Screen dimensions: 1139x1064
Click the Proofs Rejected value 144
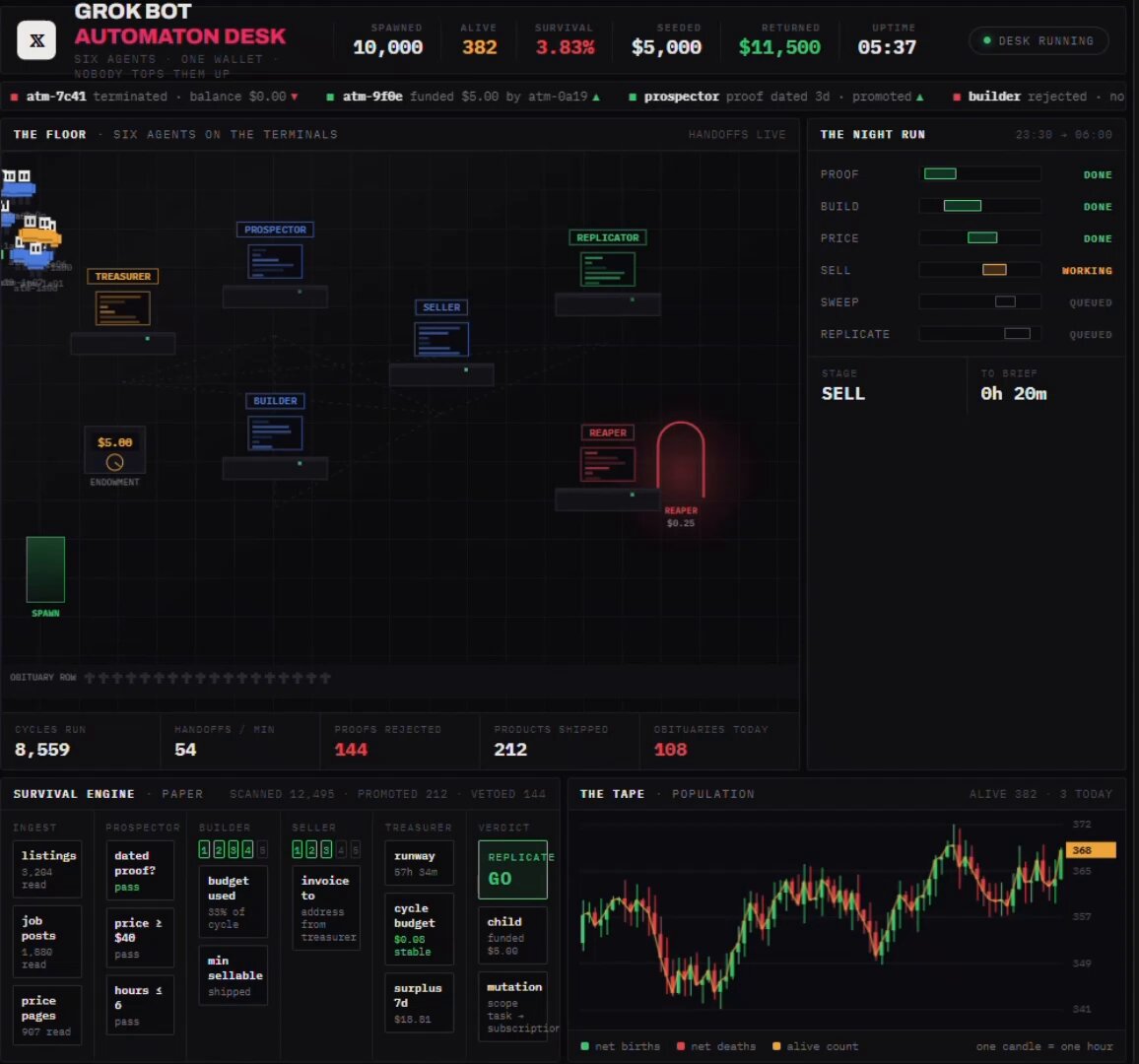pos(351,750)
